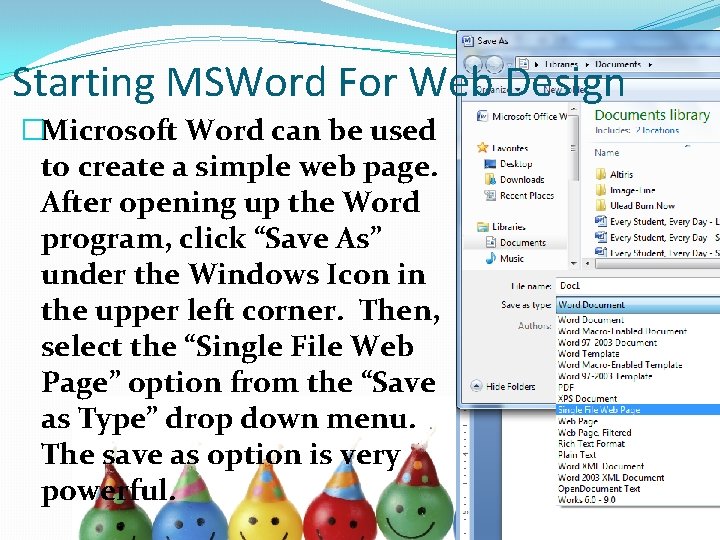The image size is (720, 540).
Task: Open the Image-Line folder
Action: (625, 190)
